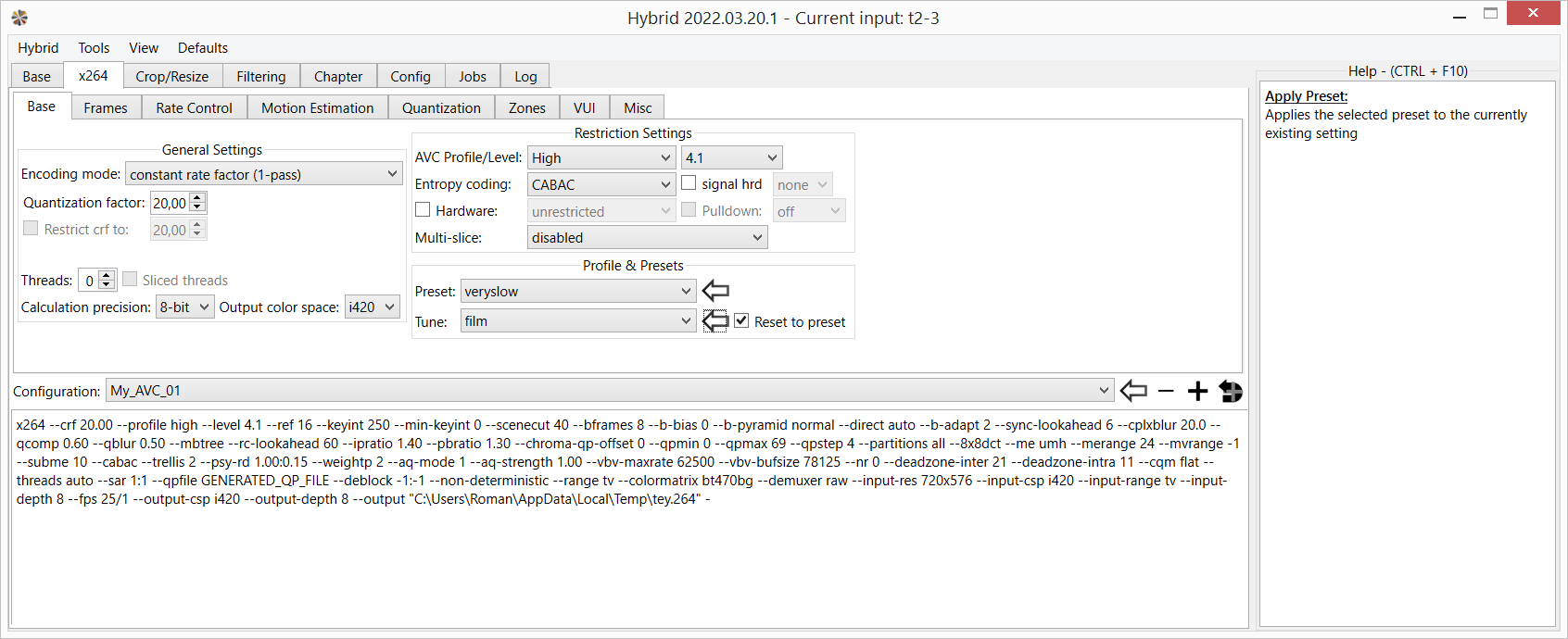Open the Tools menu
Image resolution: width=1568 pixels, height=639 pixels.
pos(94,48)
